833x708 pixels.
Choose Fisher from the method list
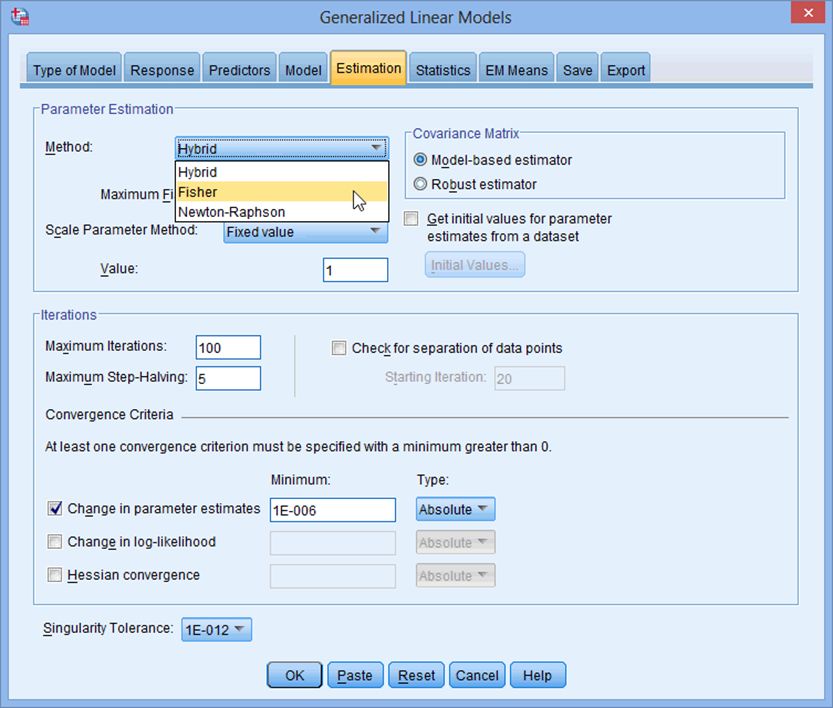pos(282,192)
